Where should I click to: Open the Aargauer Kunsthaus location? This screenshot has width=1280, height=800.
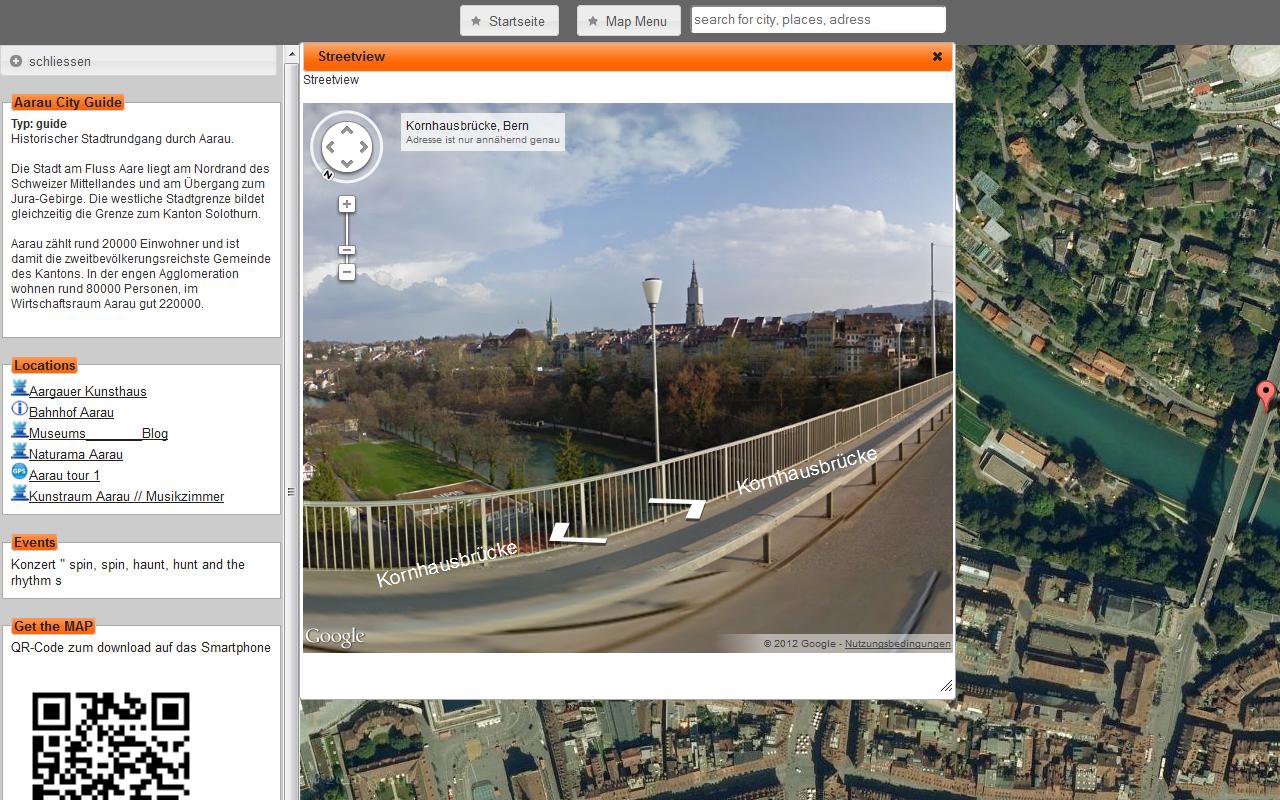click(x=88, y=392)
